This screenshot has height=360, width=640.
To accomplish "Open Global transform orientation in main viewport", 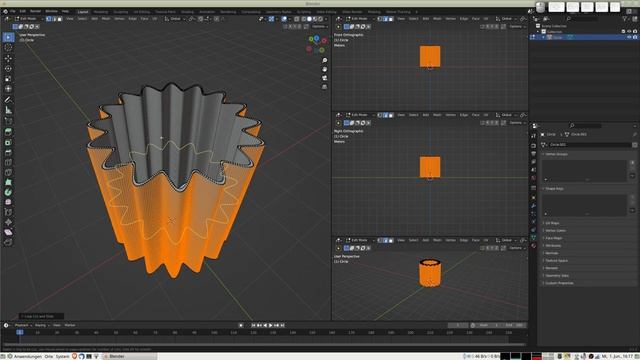I will tap(176, 19).
